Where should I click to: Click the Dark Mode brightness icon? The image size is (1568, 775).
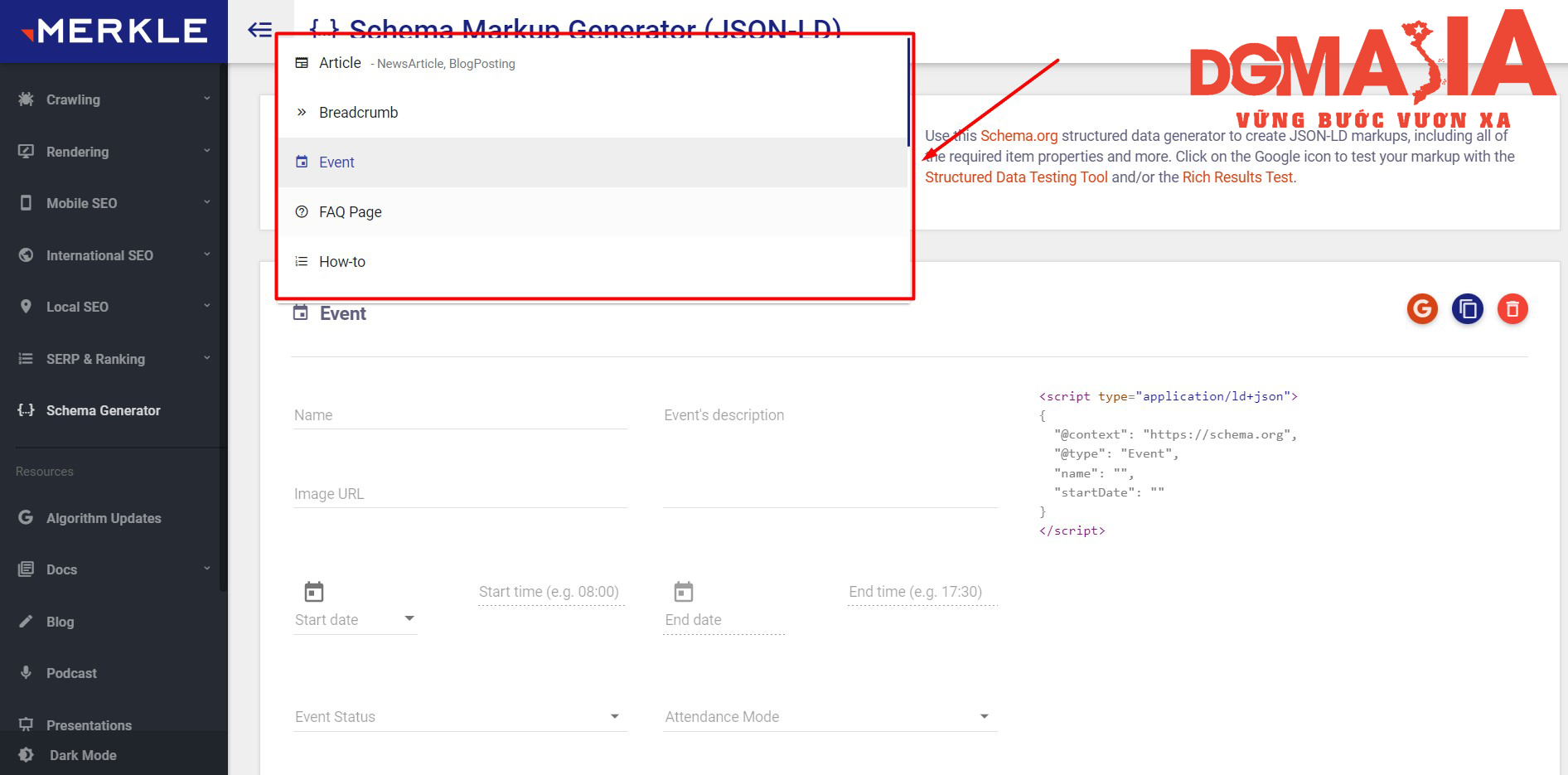(27, 755)
